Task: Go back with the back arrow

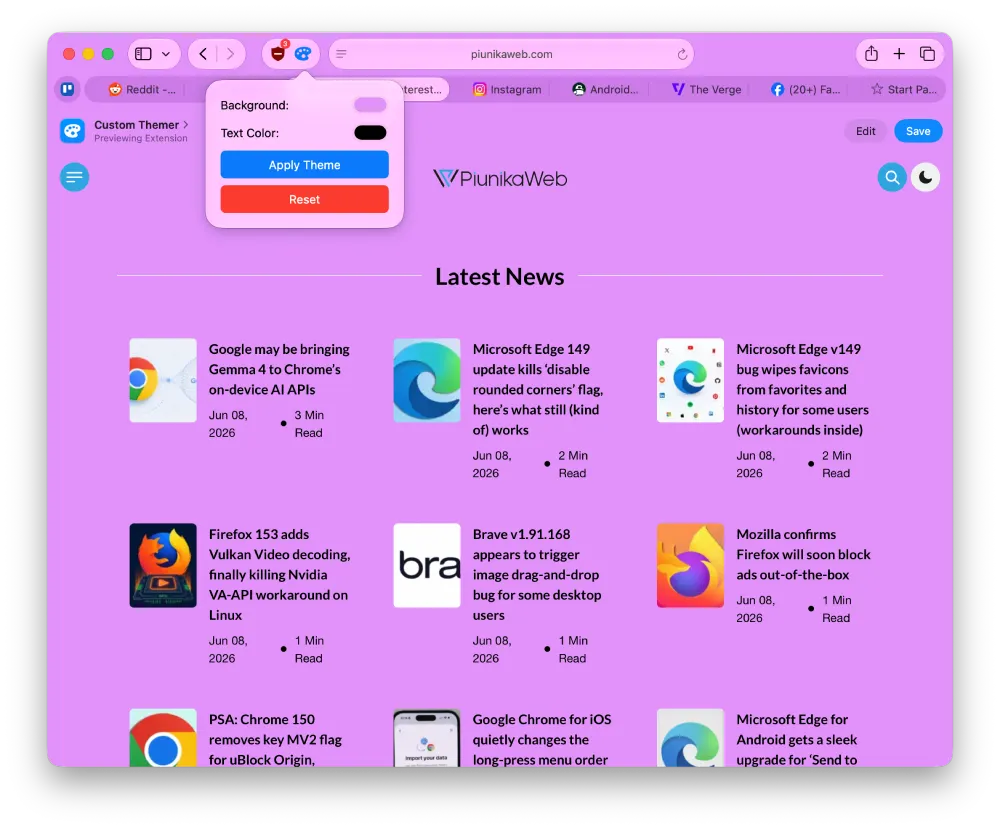Action: (x=203, y=54)
